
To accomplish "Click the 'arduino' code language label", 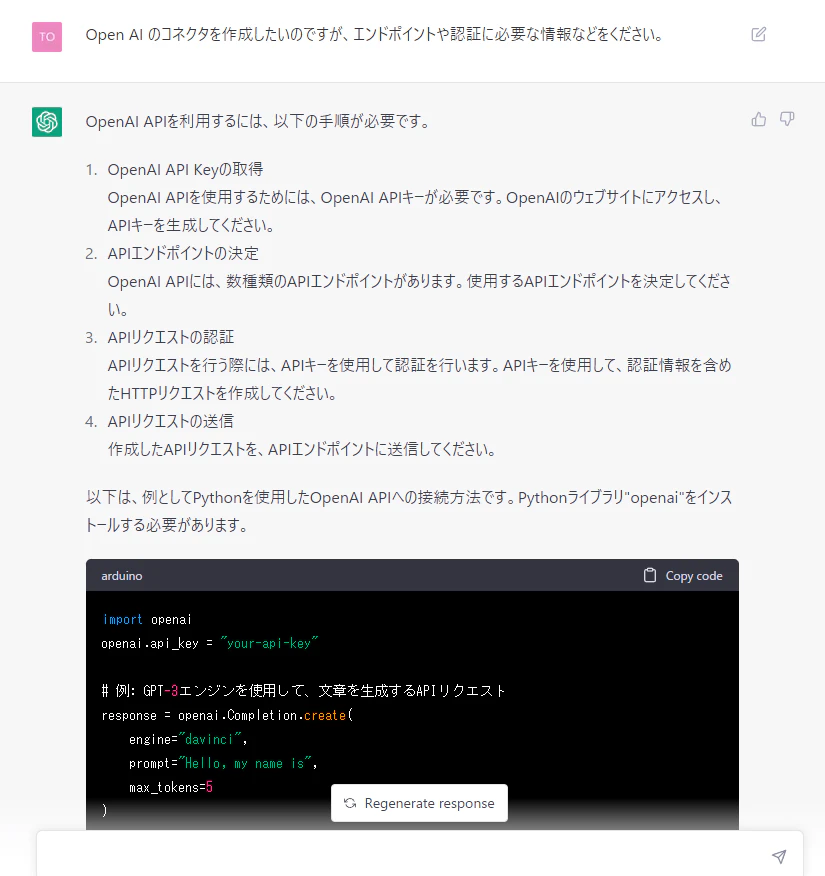I will 122,575.
